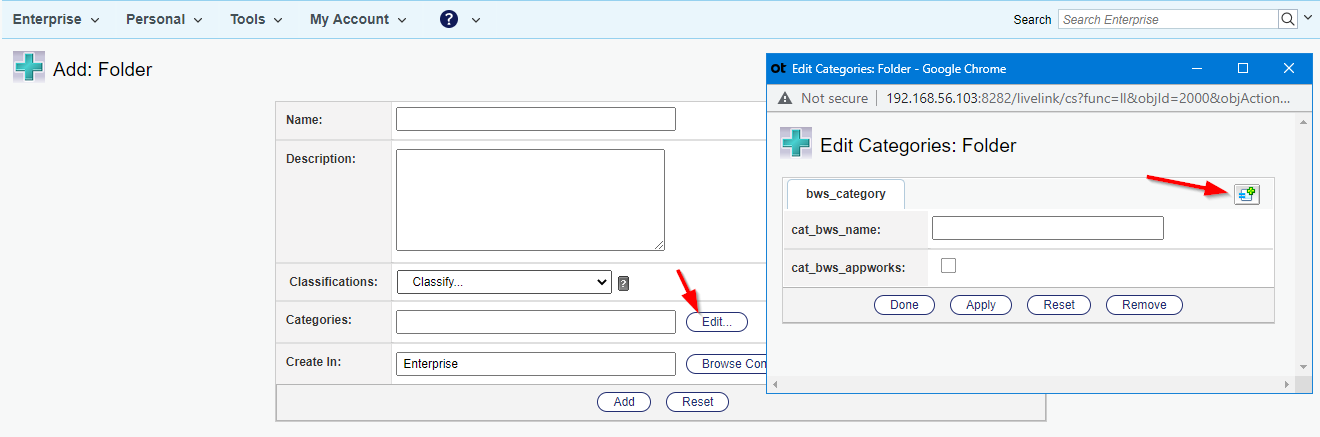Image resolution: width=1320 pixels, height=437 pixels.
Task: Select the bws_category tab
Action: (x=846, y=194)
